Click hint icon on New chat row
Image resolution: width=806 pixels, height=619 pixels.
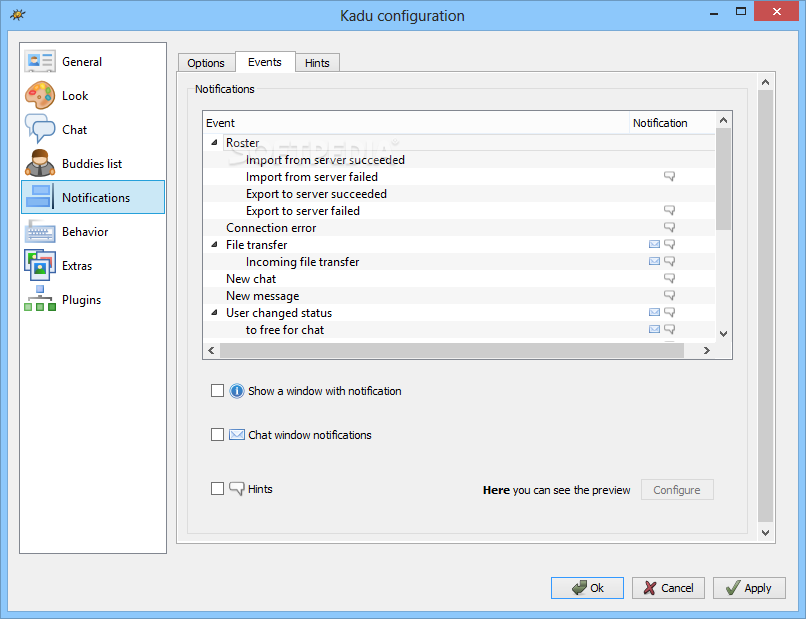[669, 278]
